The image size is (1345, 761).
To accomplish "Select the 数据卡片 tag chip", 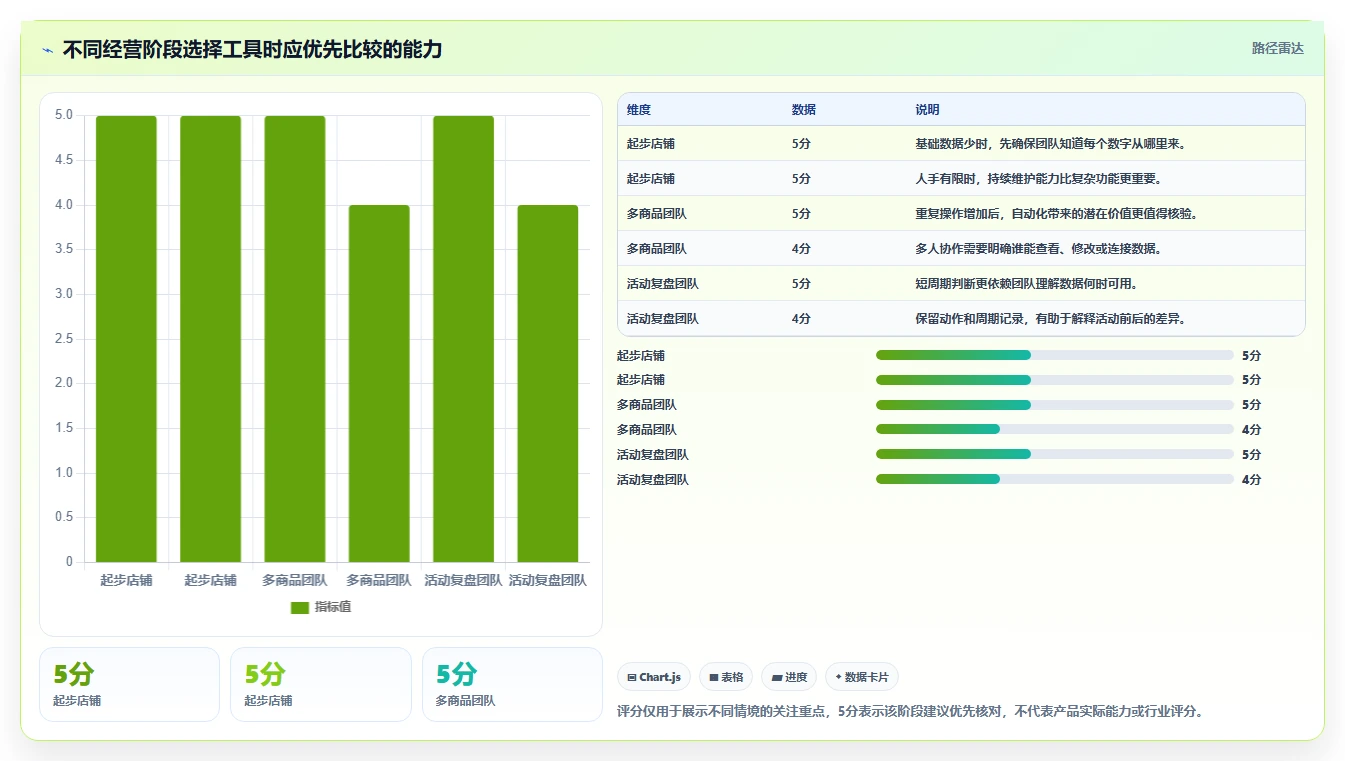I will (x=861, y=677).
